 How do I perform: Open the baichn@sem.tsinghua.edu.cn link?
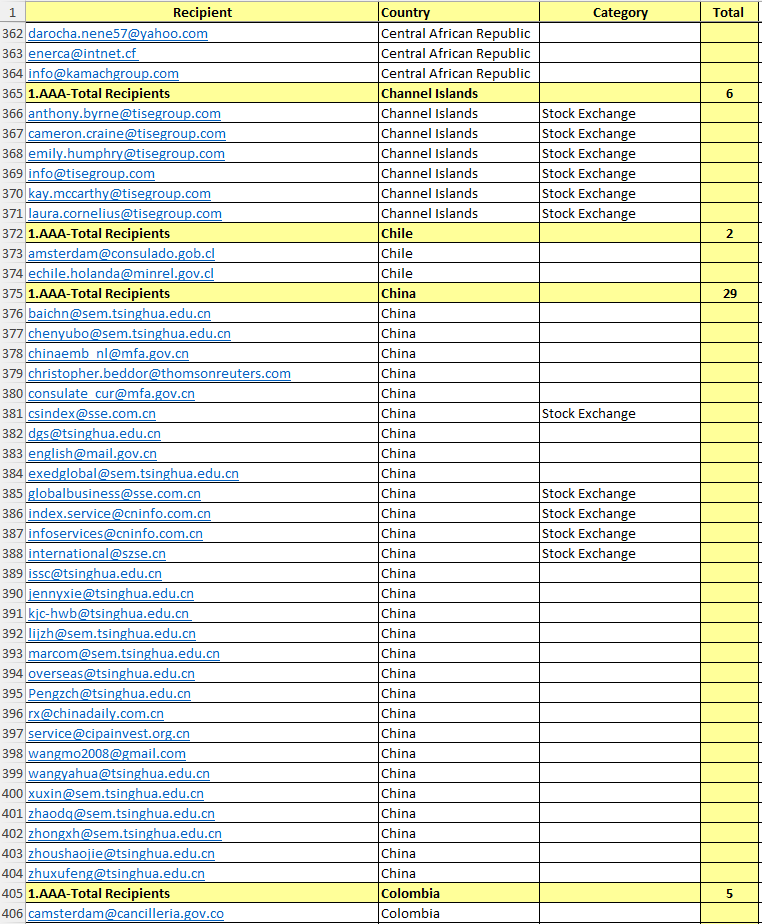(119, 314)
